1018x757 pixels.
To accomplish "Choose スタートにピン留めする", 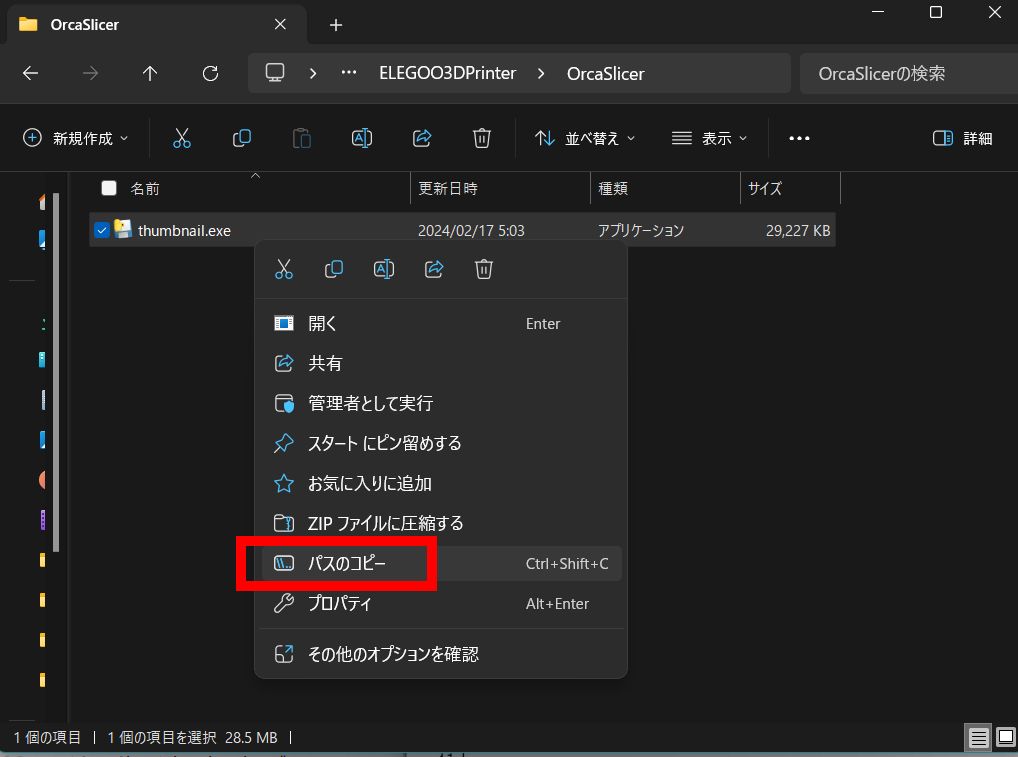I will pos(441,443).
